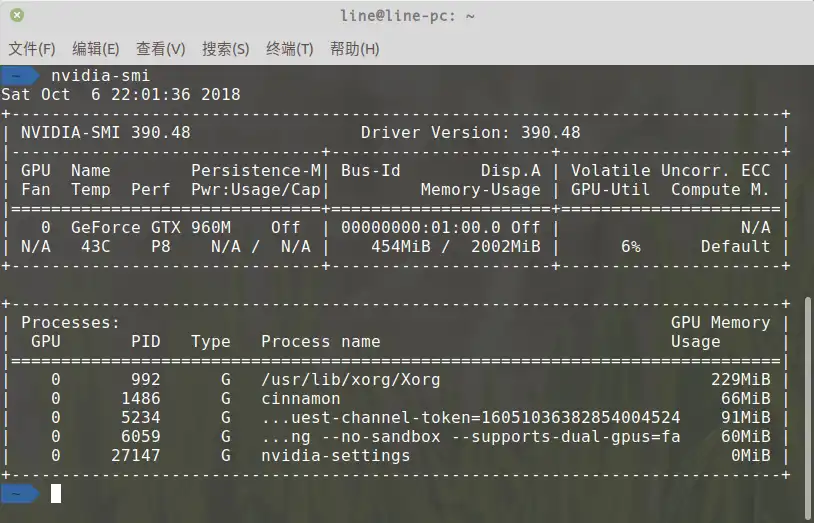Click the 60MiB memory usage value
The image size is (814, 523).
tap(745, 436)
